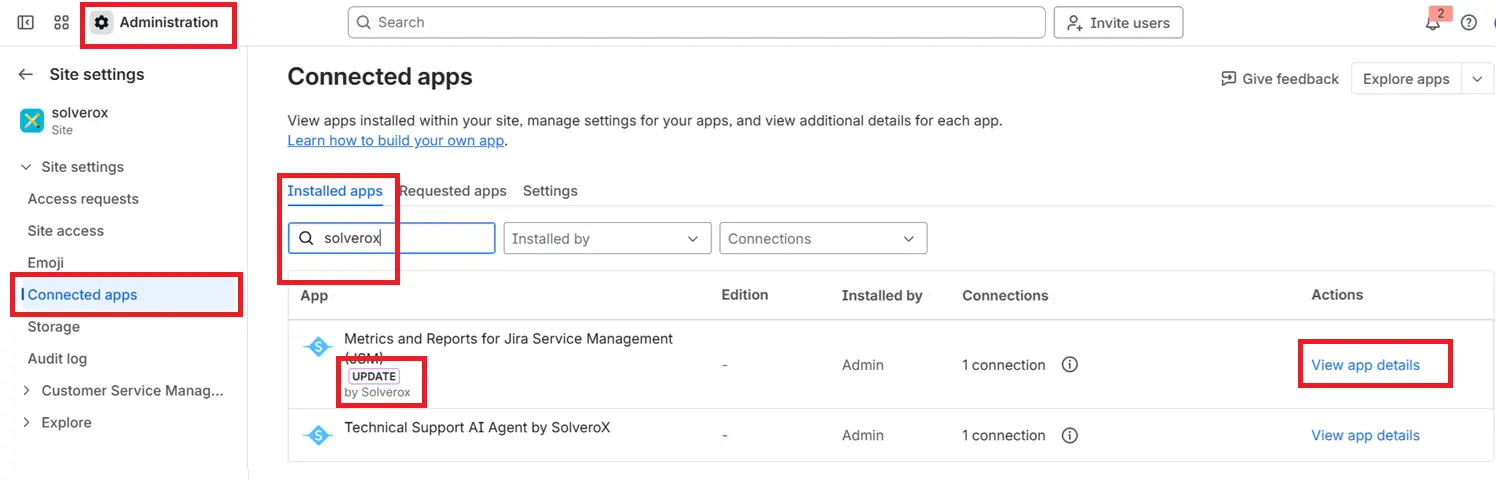1496x480 pixels.
Task: Click the Connections column header
Action: pos(1005,295)
